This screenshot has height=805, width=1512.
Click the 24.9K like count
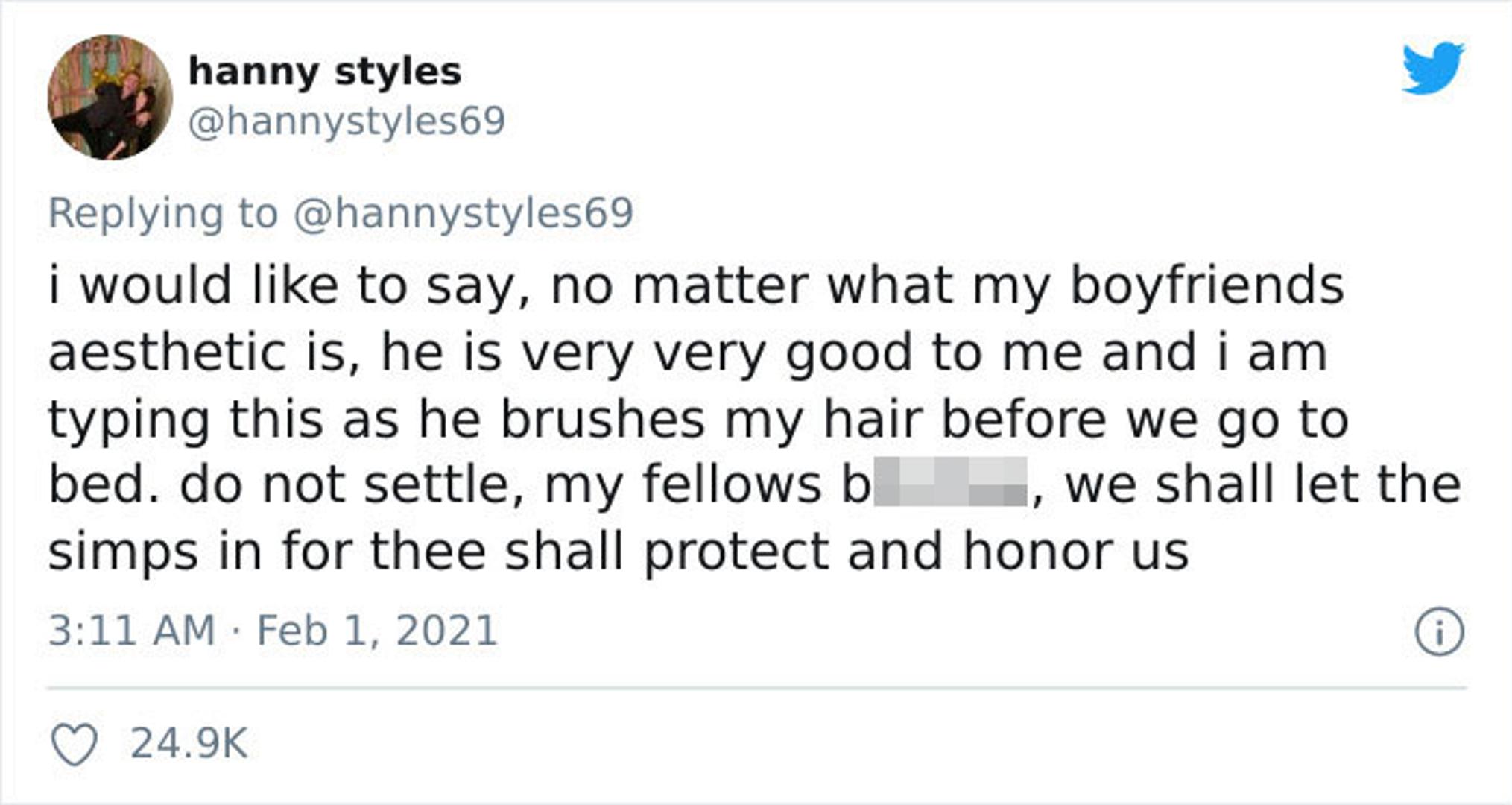189,744
